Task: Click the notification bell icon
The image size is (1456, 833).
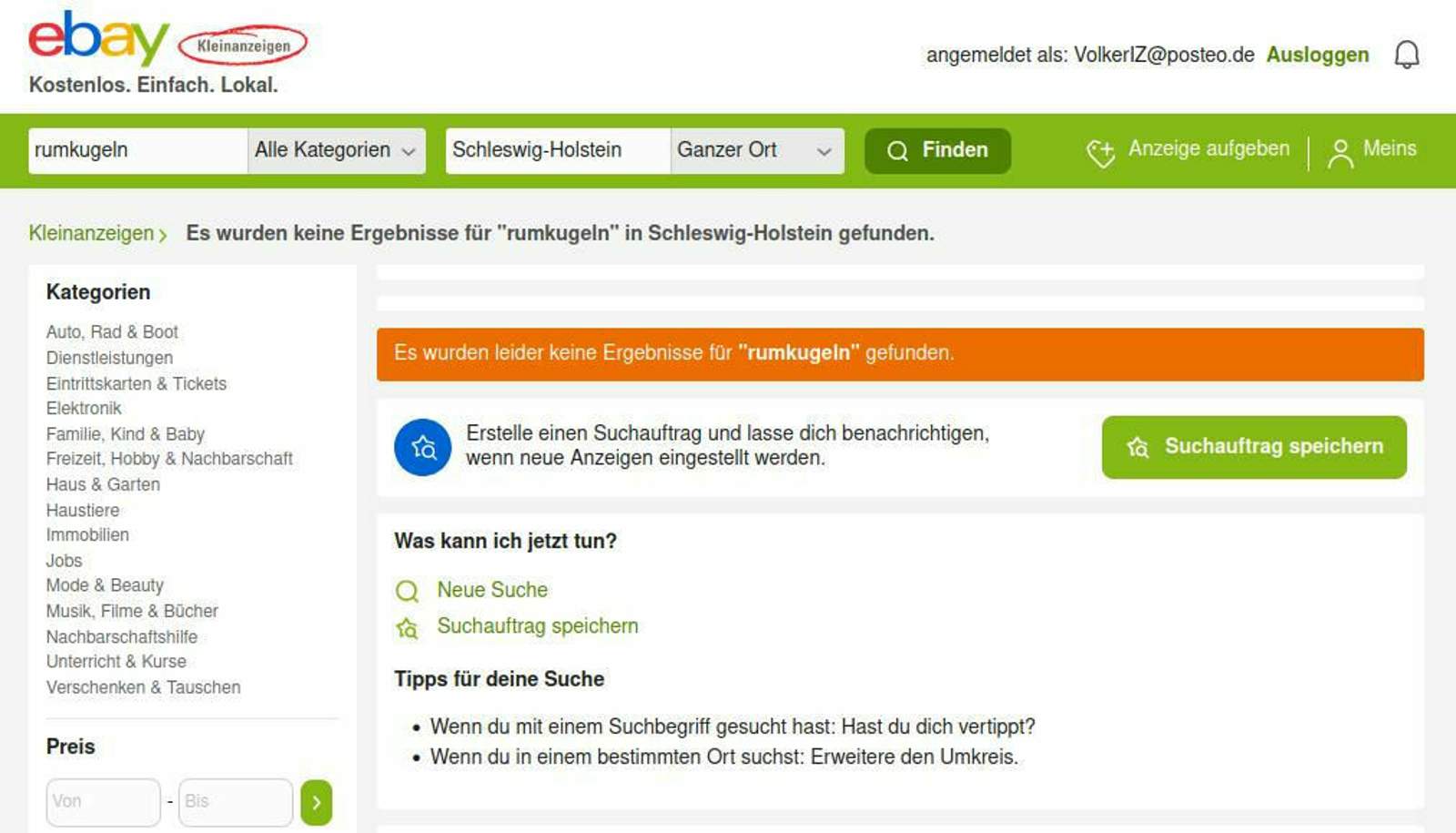Action: [1406, 55]
